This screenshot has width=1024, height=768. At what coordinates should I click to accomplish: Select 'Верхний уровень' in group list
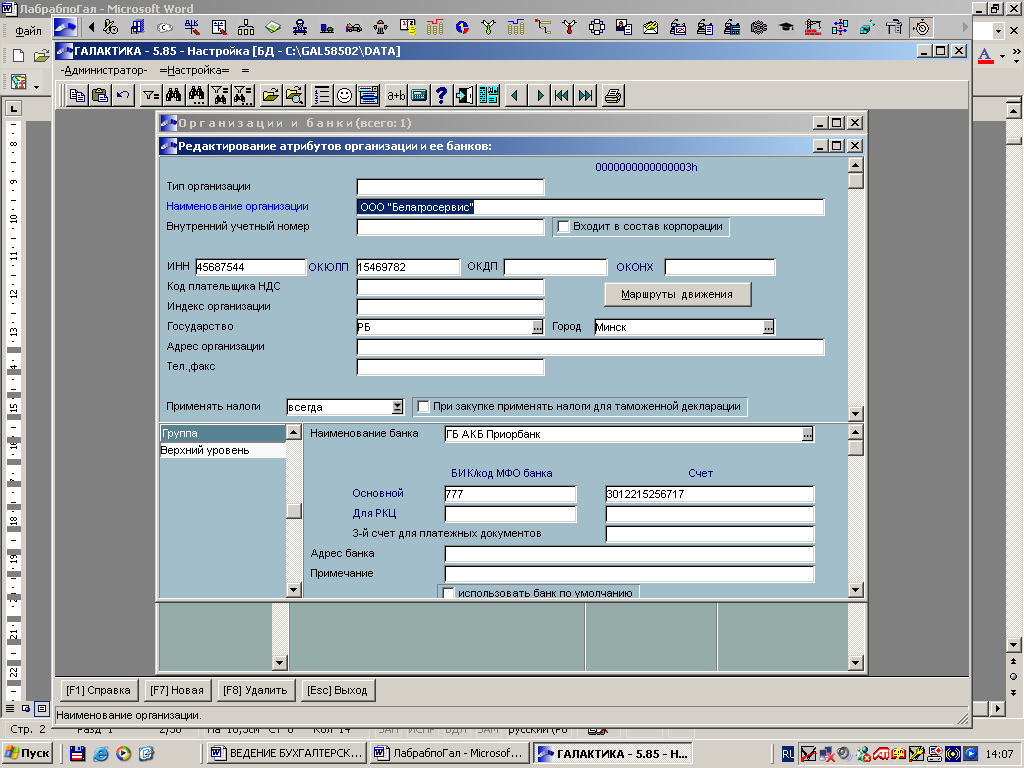223,450
